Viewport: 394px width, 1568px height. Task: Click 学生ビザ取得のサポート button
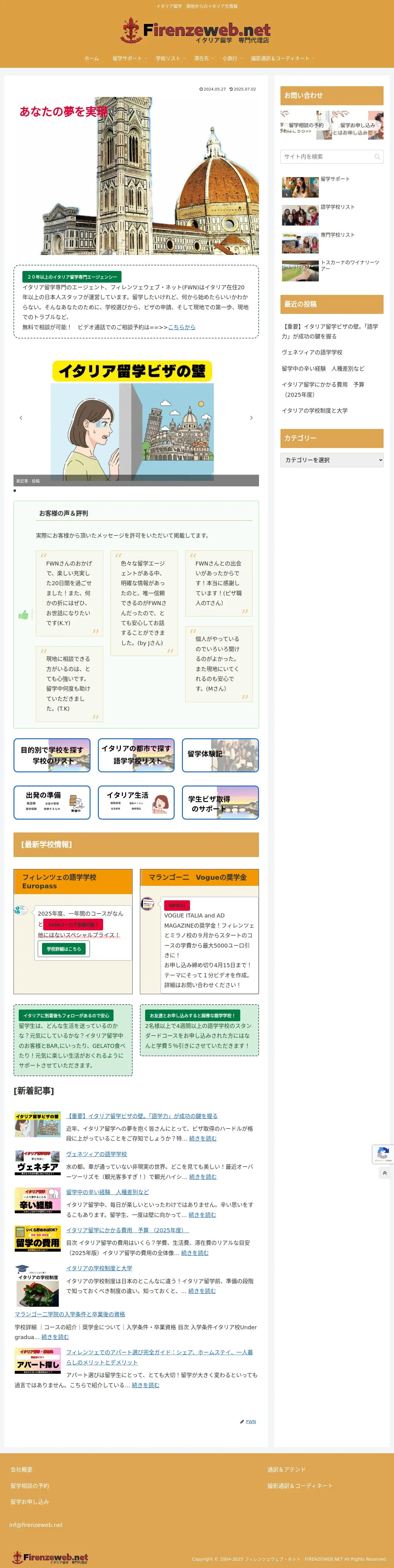220,802
